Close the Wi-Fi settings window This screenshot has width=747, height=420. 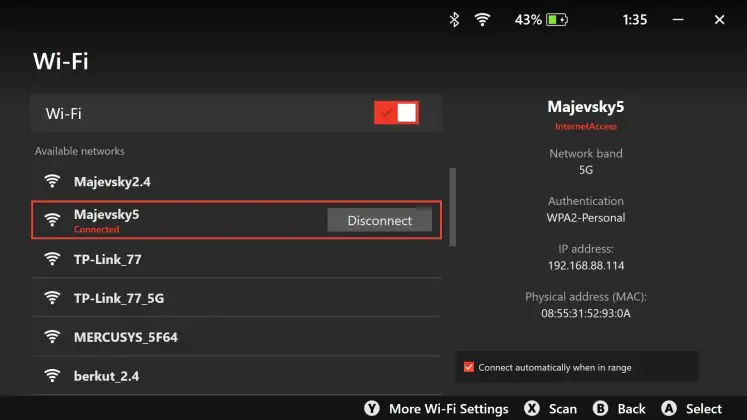pos(719,20)
